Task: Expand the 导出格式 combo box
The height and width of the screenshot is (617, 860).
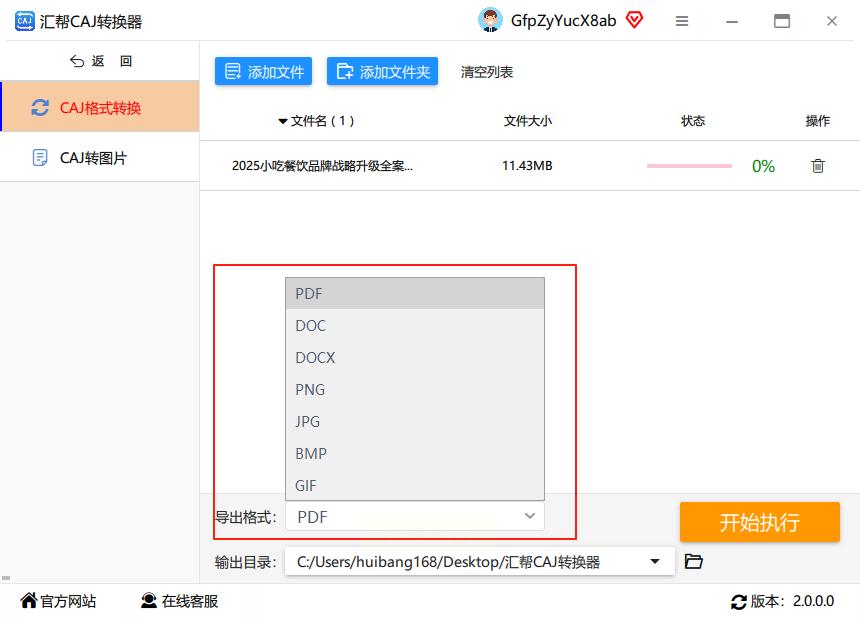Action: click(x=530, y=517)
